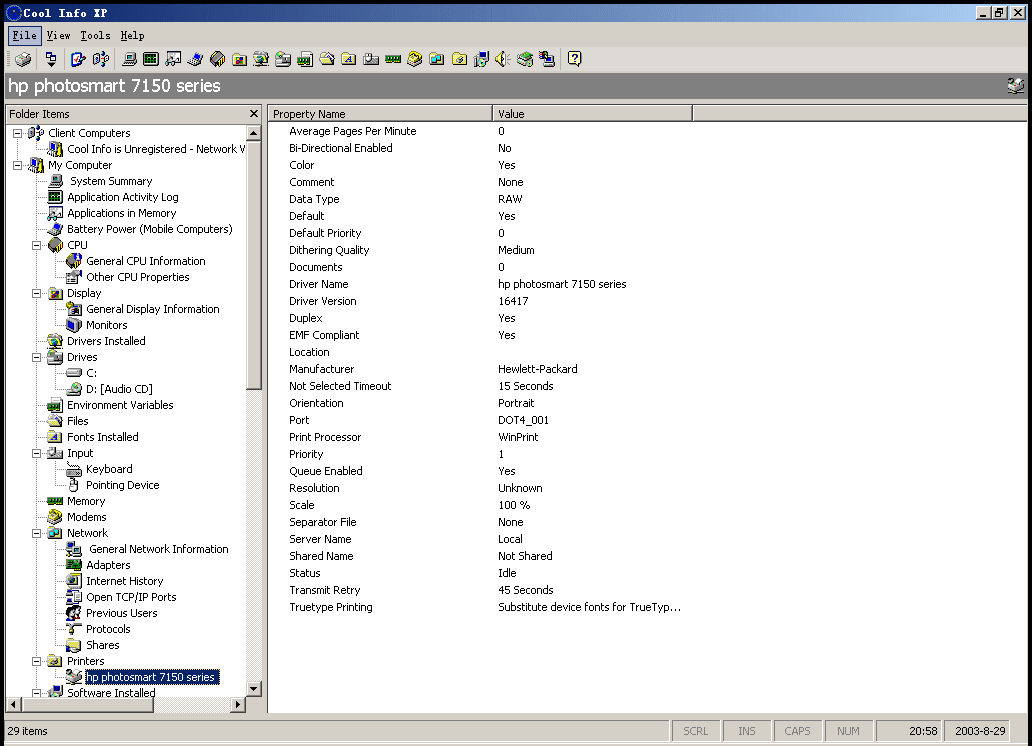
Task: Collapse the My Computer tree node
Action: (x=18, y=165)
